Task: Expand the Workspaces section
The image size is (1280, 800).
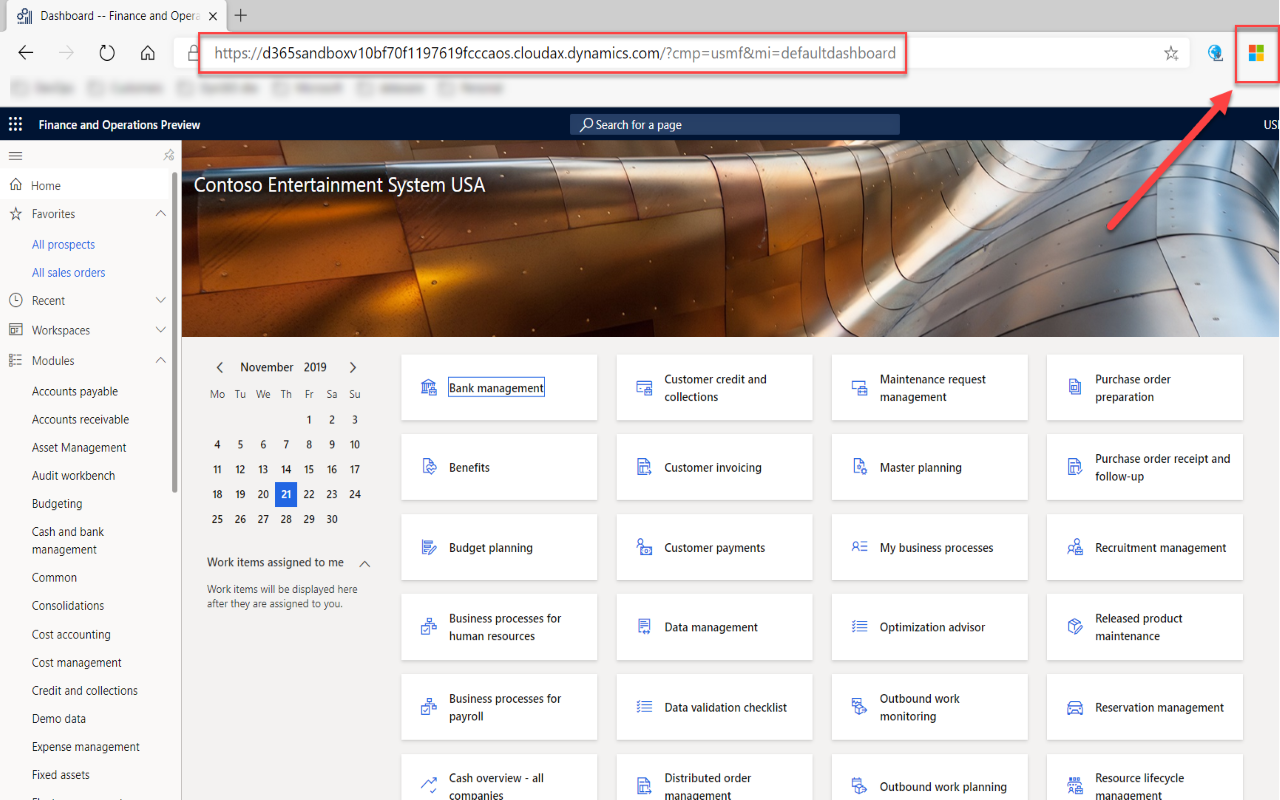Action: (160, 329)
